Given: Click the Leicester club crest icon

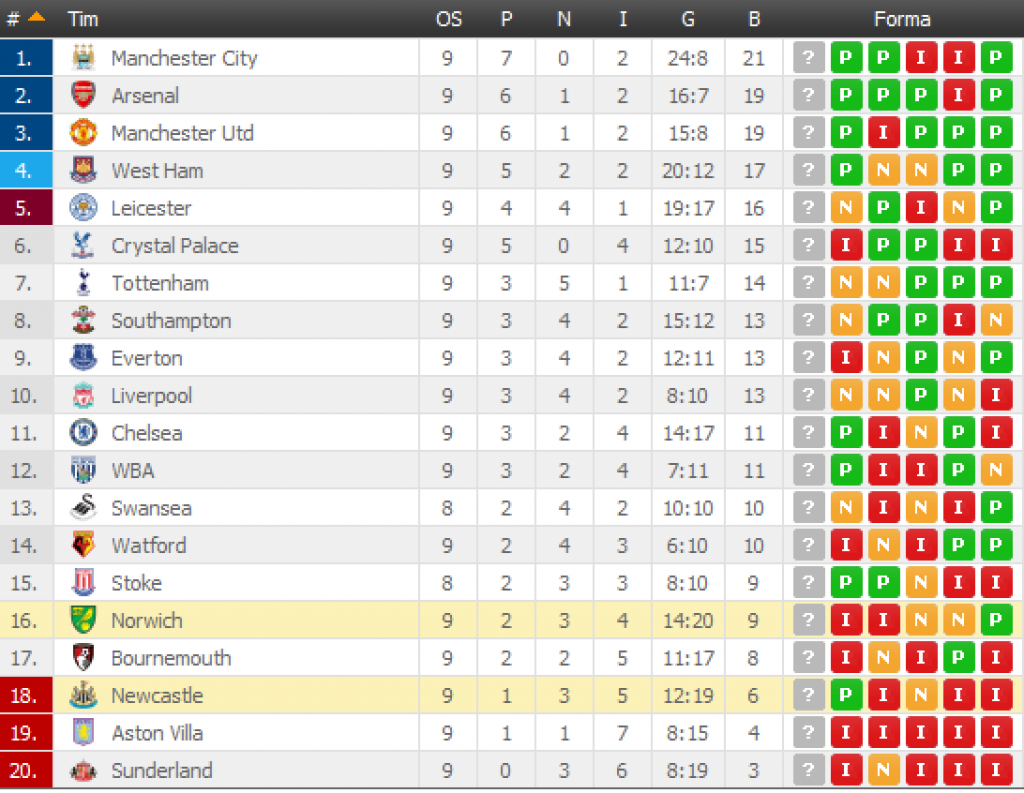Looking at the screenshot, I should (83, 208).
